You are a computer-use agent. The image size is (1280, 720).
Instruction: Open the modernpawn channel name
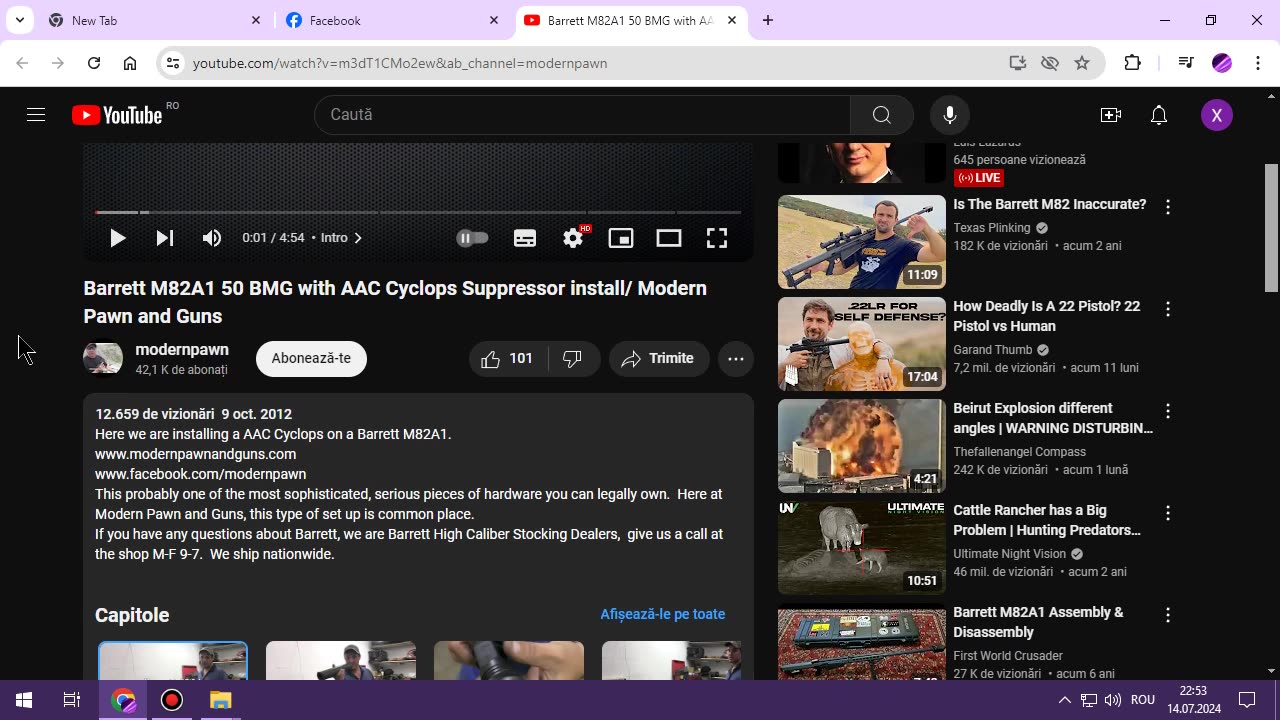click(x=182, y=350)
